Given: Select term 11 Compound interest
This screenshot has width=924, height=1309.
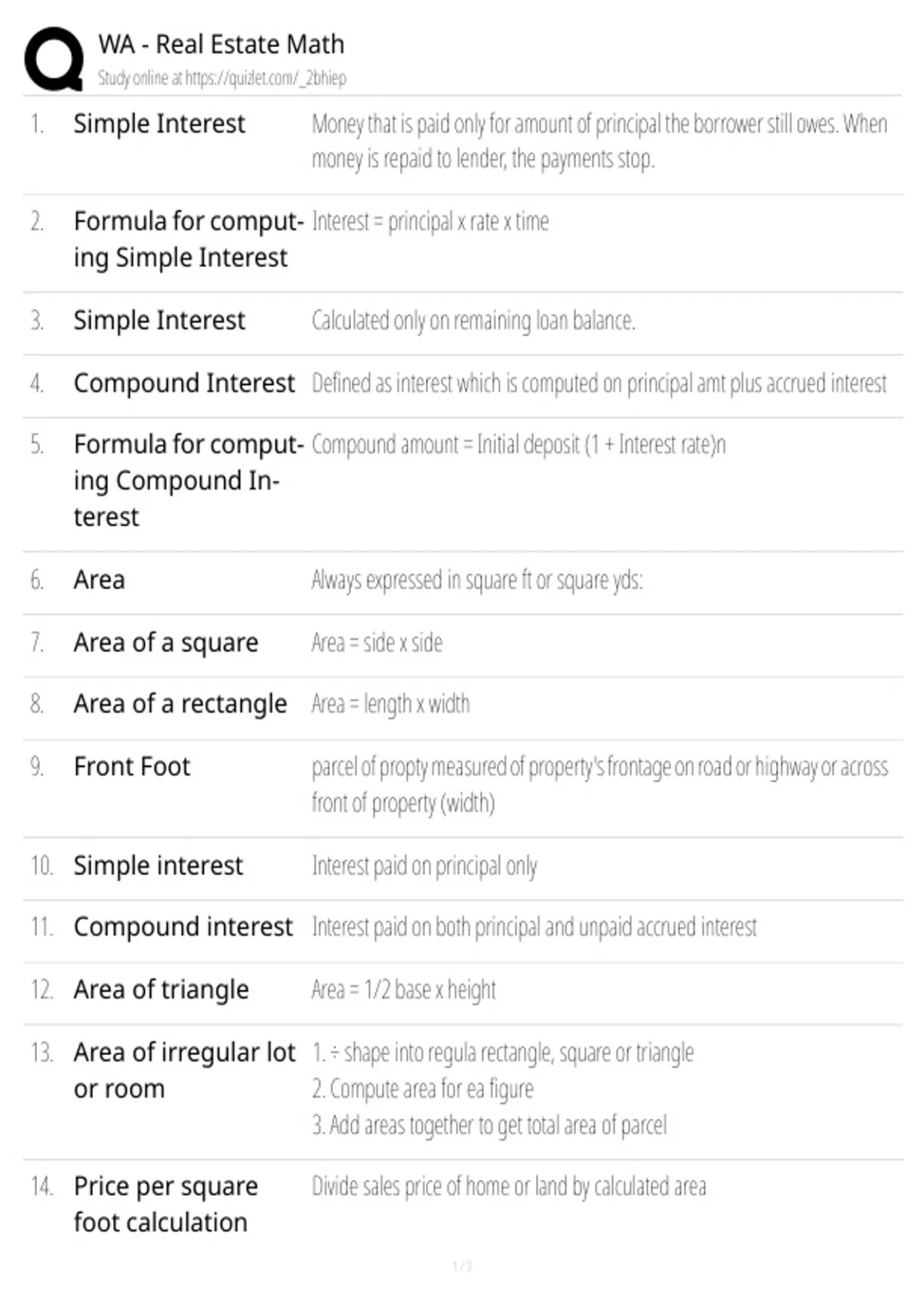Looking at the screenshot, I should coord(183,926).
